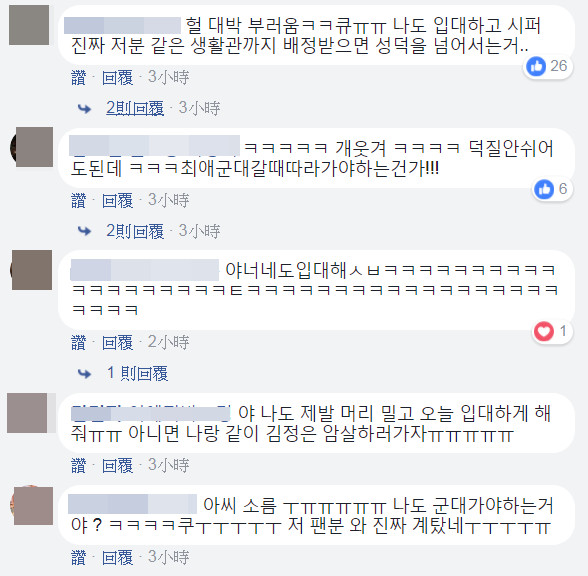Open first commenter's profile picture
The width and height of the screenshot is (588, 576).
coord(29,25)
